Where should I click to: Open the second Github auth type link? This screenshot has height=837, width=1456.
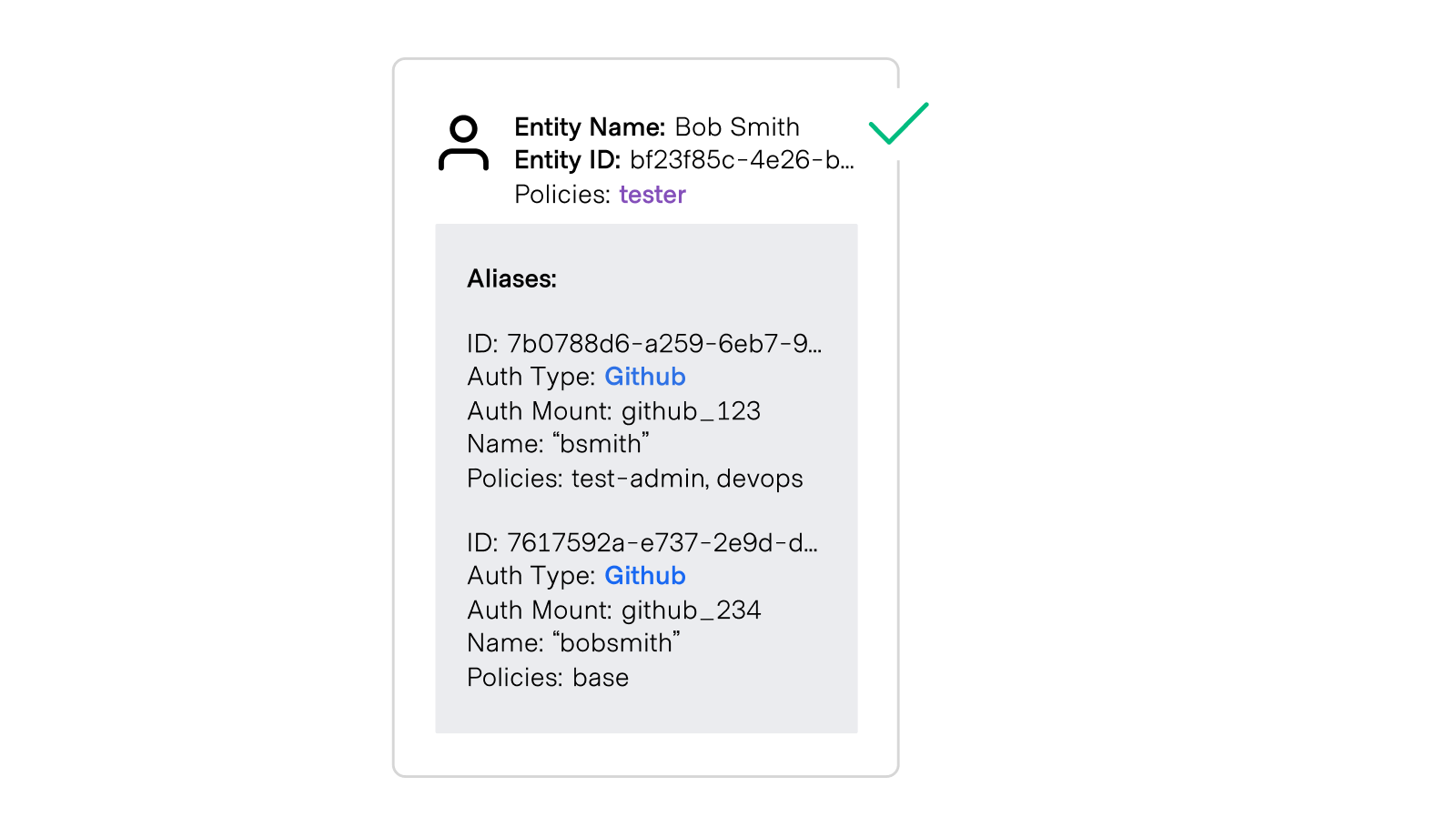pyautogui.click(x=644, y=575)
